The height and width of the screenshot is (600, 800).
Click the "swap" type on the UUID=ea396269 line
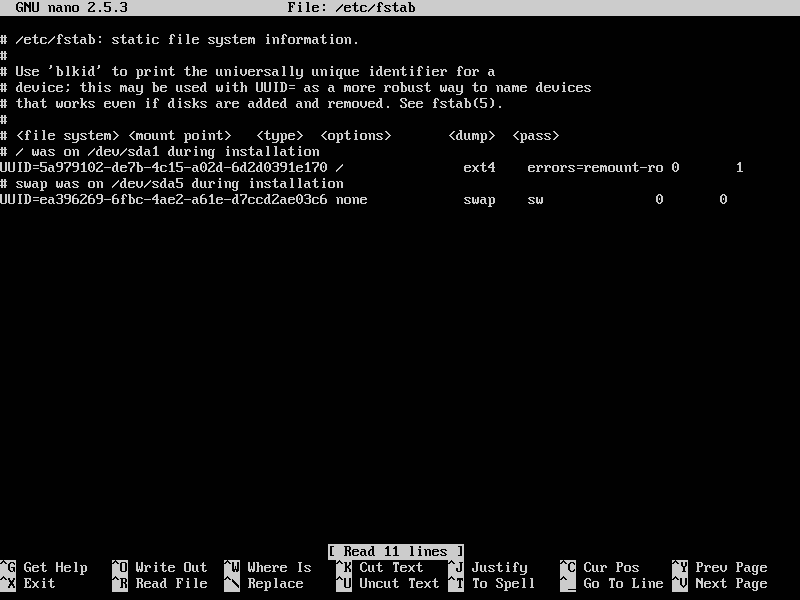[480, 199]
